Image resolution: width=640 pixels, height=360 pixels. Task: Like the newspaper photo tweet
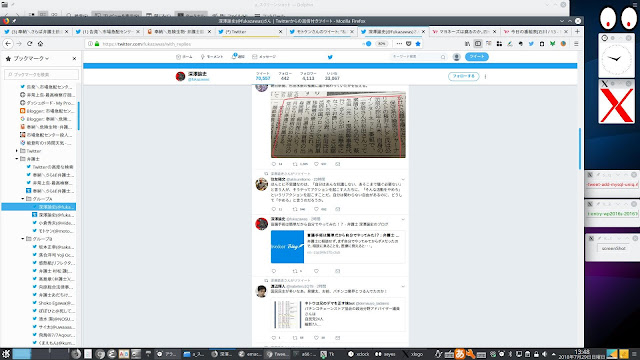pos(316,164)
